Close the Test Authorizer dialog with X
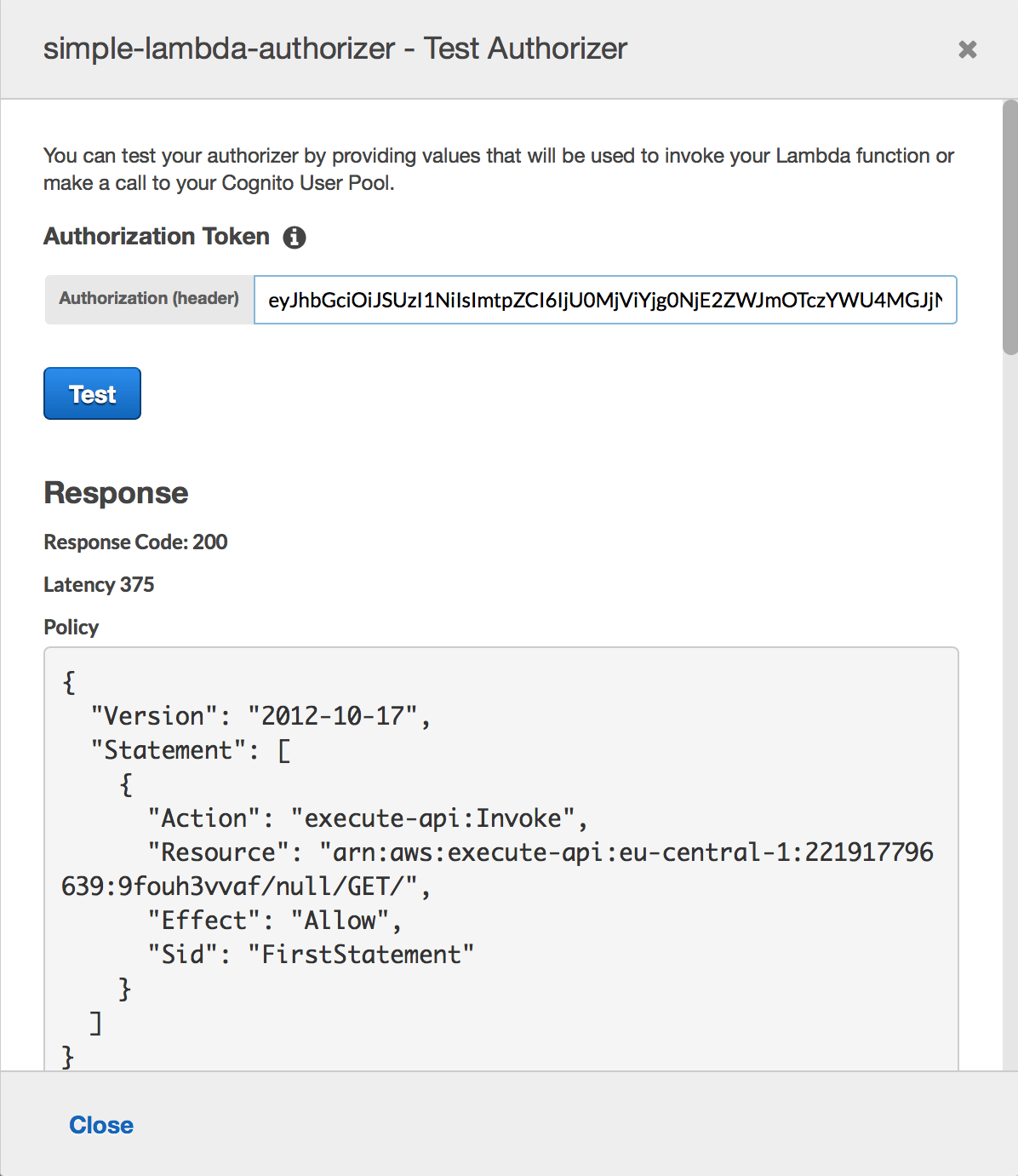Viewport: 1018px width, 1176px height. click(967, 49)
